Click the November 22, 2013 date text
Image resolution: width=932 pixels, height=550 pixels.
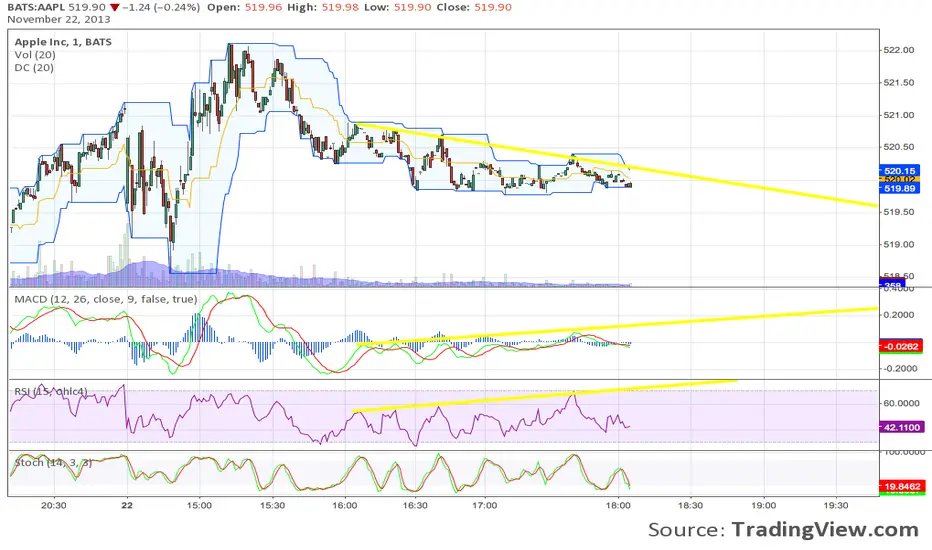59,19
